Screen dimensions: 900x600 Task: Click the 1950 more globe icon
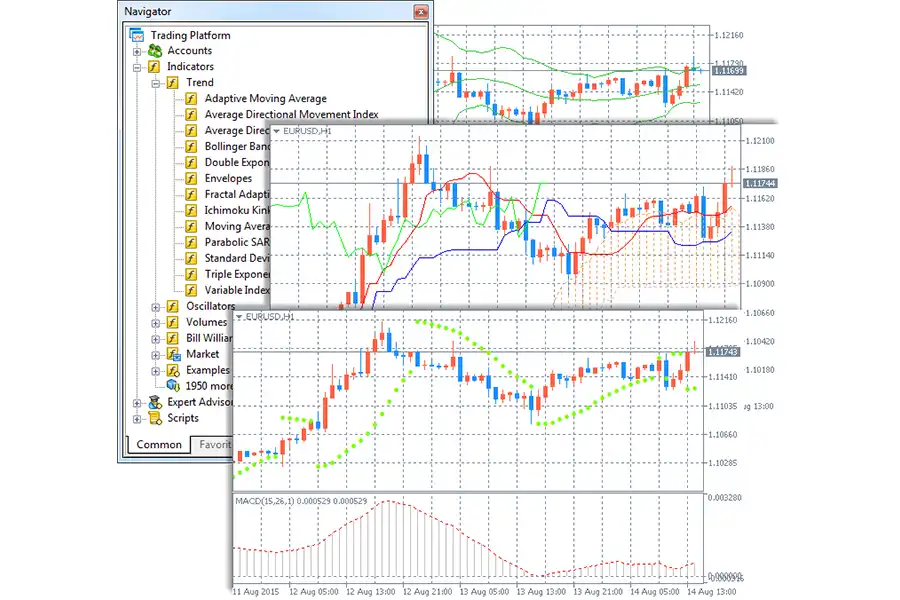coord(173,386)
